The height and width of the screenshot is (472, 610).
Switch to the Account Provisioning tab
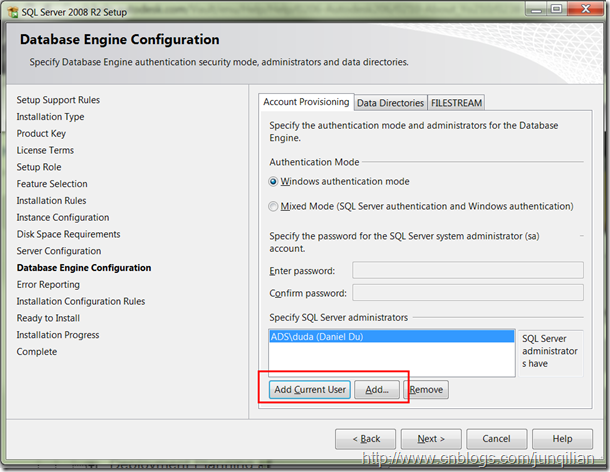(x=306, y=102)
